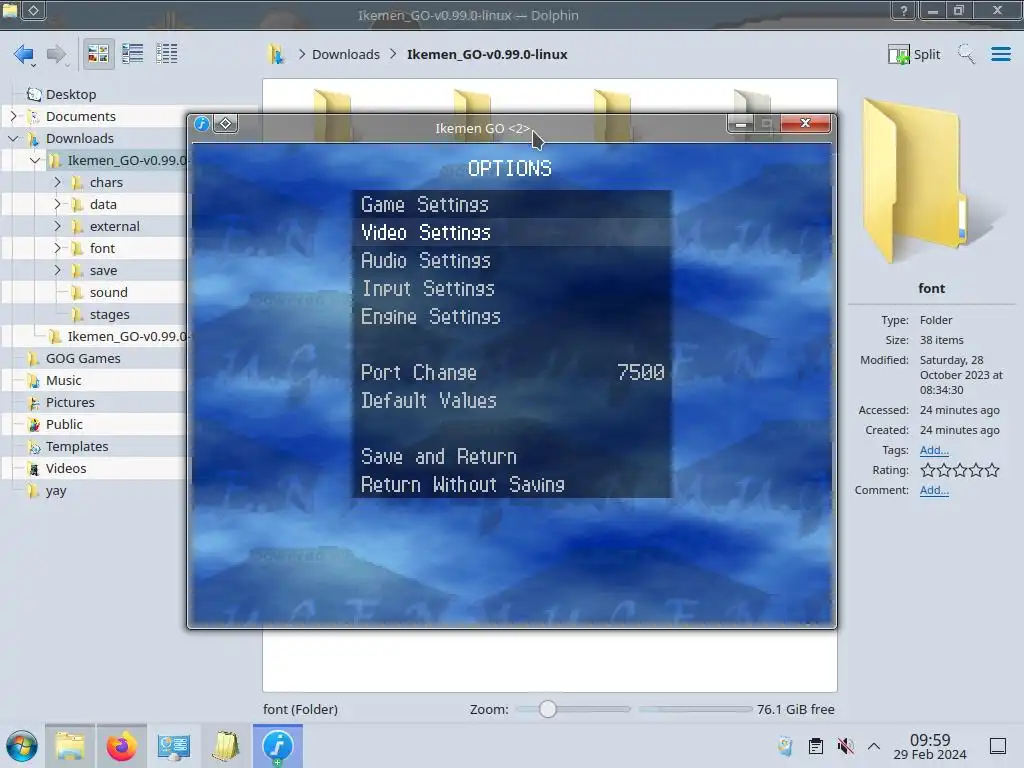The image size is (1024, 768).
Task: Select the chars folder in the tree
Action: pos(106,182)
